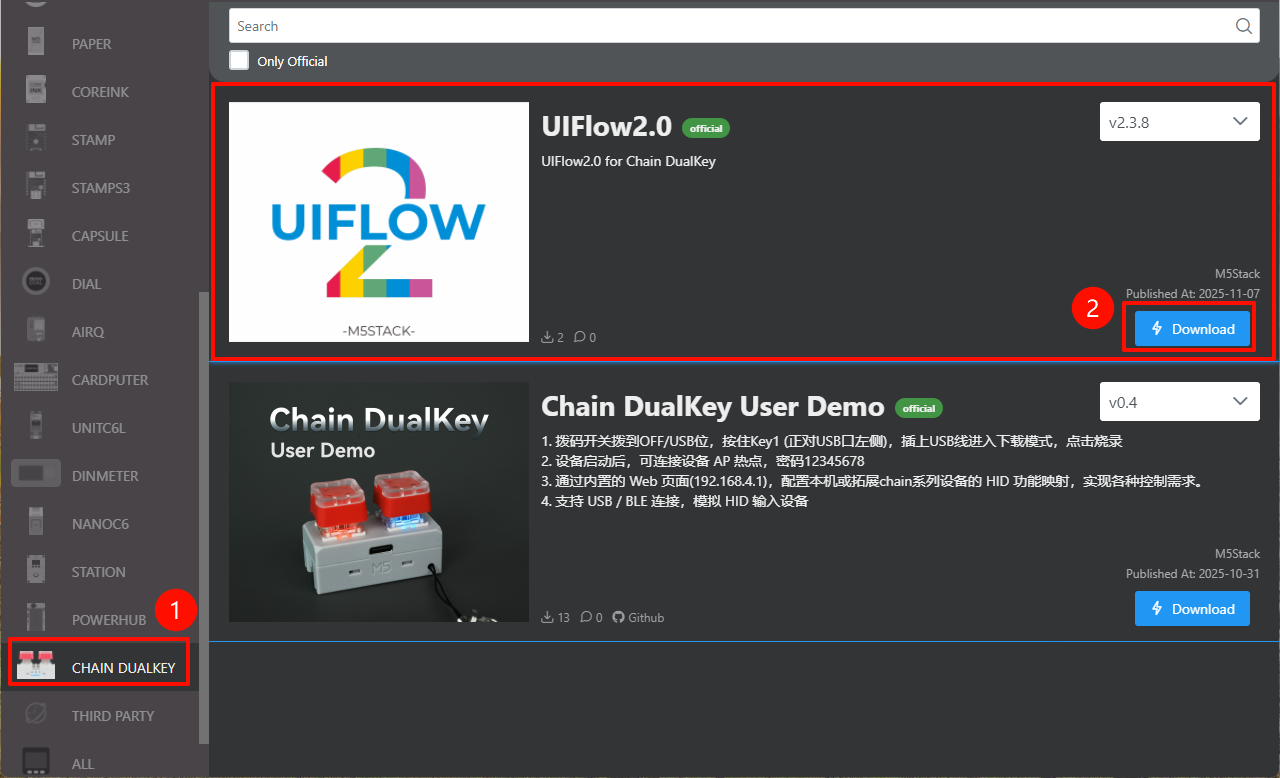Open the v0.4 version dropdown
The width and height of the screenshot is (1280, 778).
point(1179,402)
